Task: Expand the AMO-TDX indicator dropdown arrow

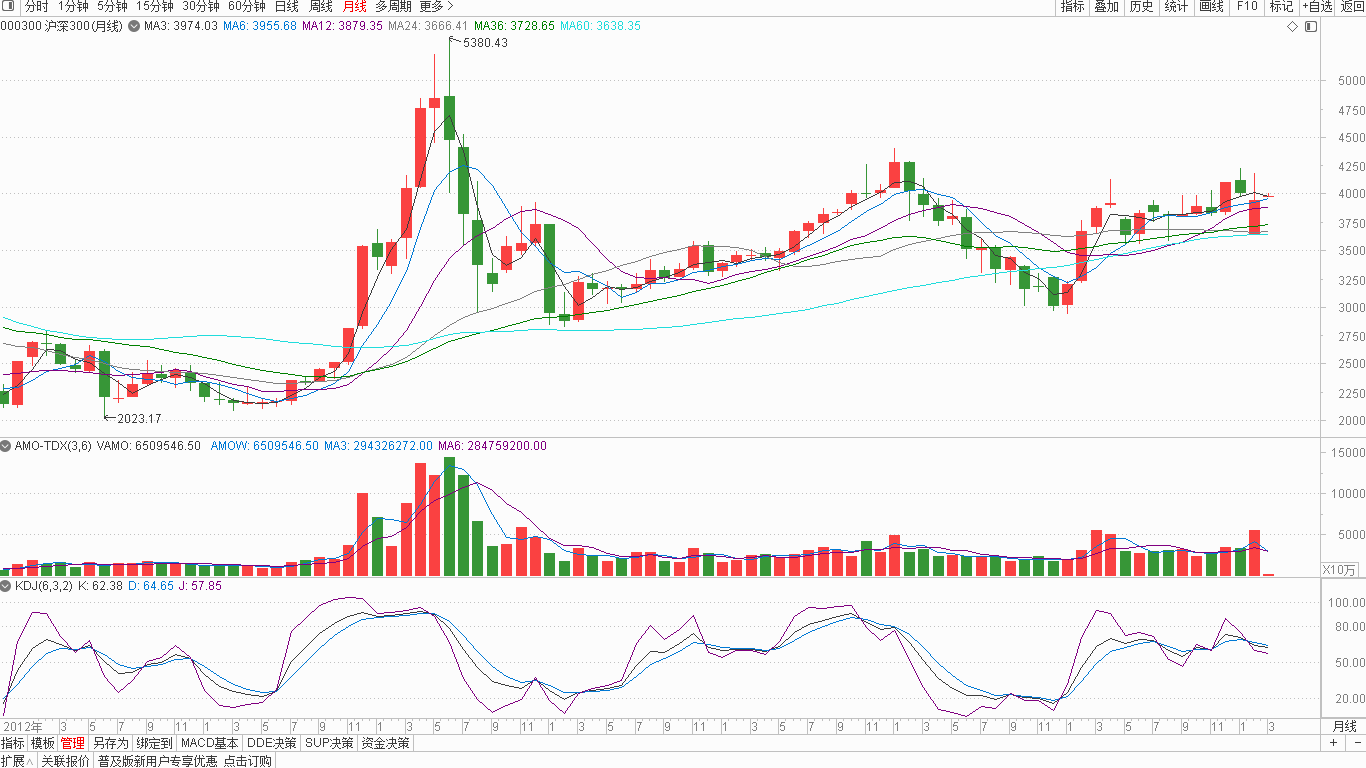Action: (x=6, y=446)
